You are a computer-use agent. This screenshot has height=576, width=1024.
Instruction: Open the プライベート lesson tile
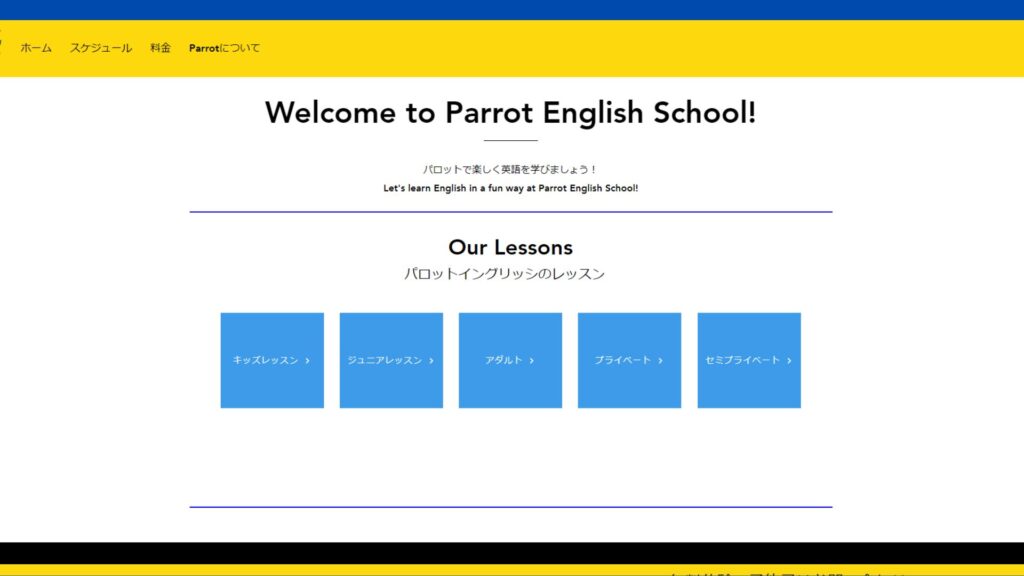pyautogui.click(x=630, y=360)
